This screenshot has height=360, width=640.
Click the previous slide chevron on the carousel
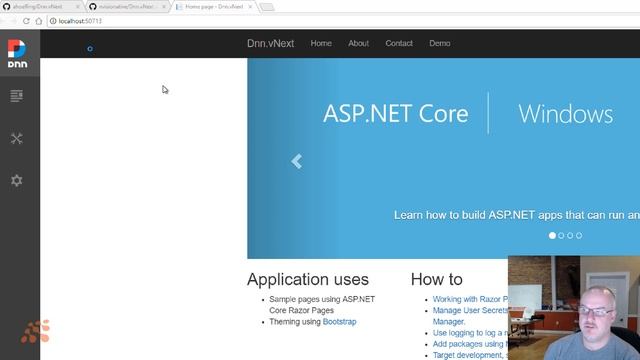pyautogui.click(x=297, y=161)
